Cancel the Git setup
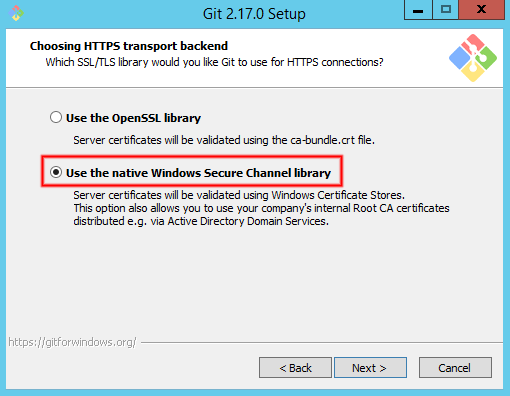510x396 pixels. (x=455, y=368)
